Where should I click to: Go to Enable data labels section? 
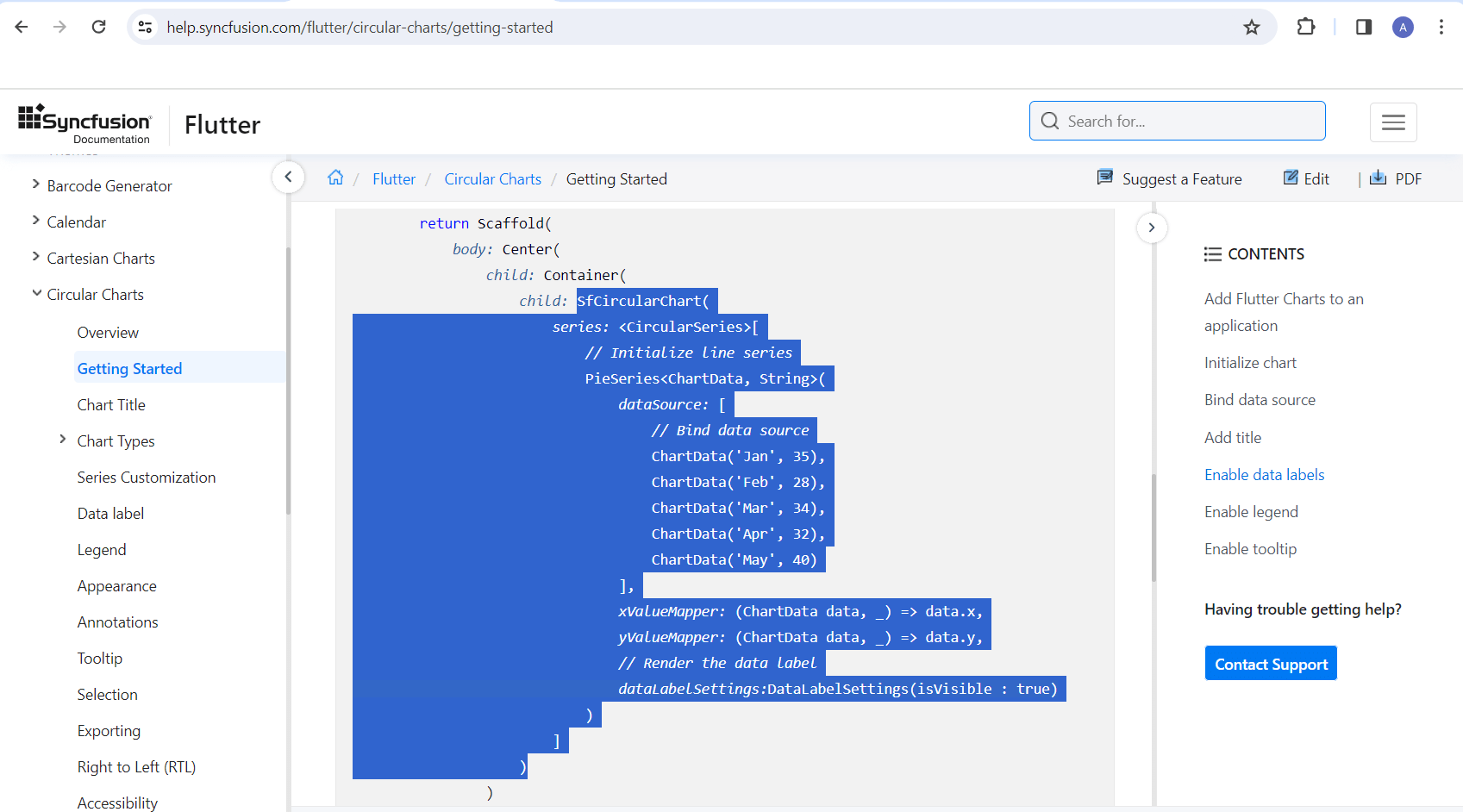tap(1264, 475)
